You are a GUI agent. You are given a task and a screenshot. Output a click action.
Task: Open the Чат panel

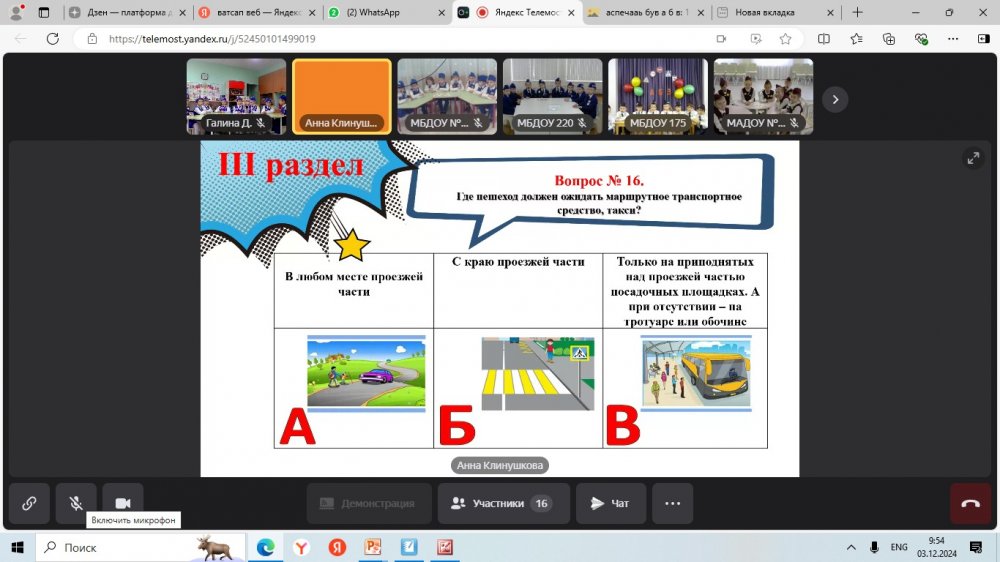610,503
